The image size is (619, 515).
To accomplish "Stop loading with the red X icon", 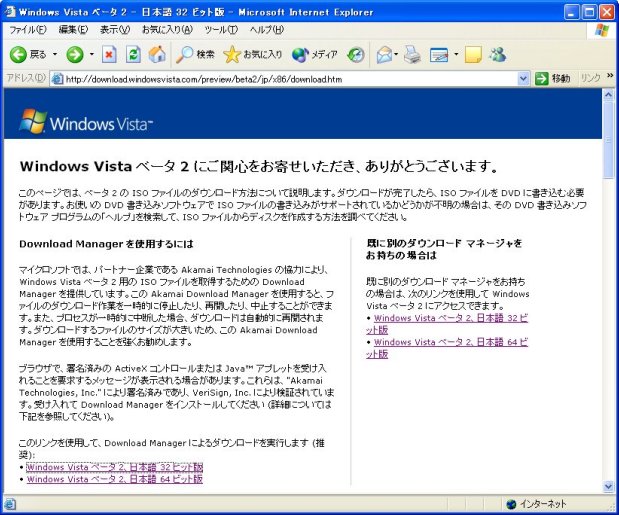I will tap(110, 54).
